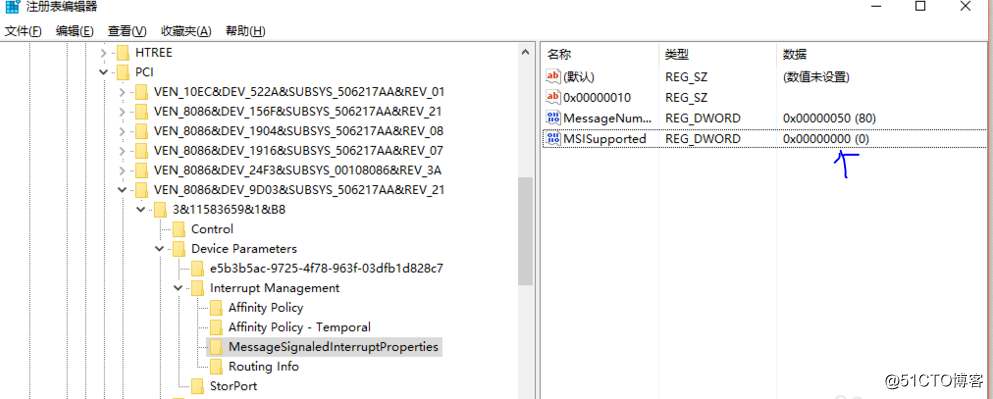
Task: Select the MessageSignaledInterruptProperties key label
Action: coord(334,347)
